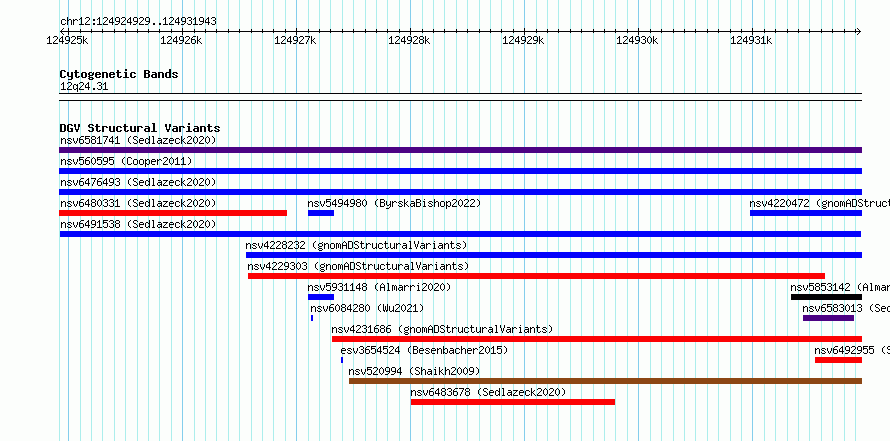This screenshot has width=890, height=441.
Task: Select the red nsv6480331 variant bar
Action: (x=173, y=213)
